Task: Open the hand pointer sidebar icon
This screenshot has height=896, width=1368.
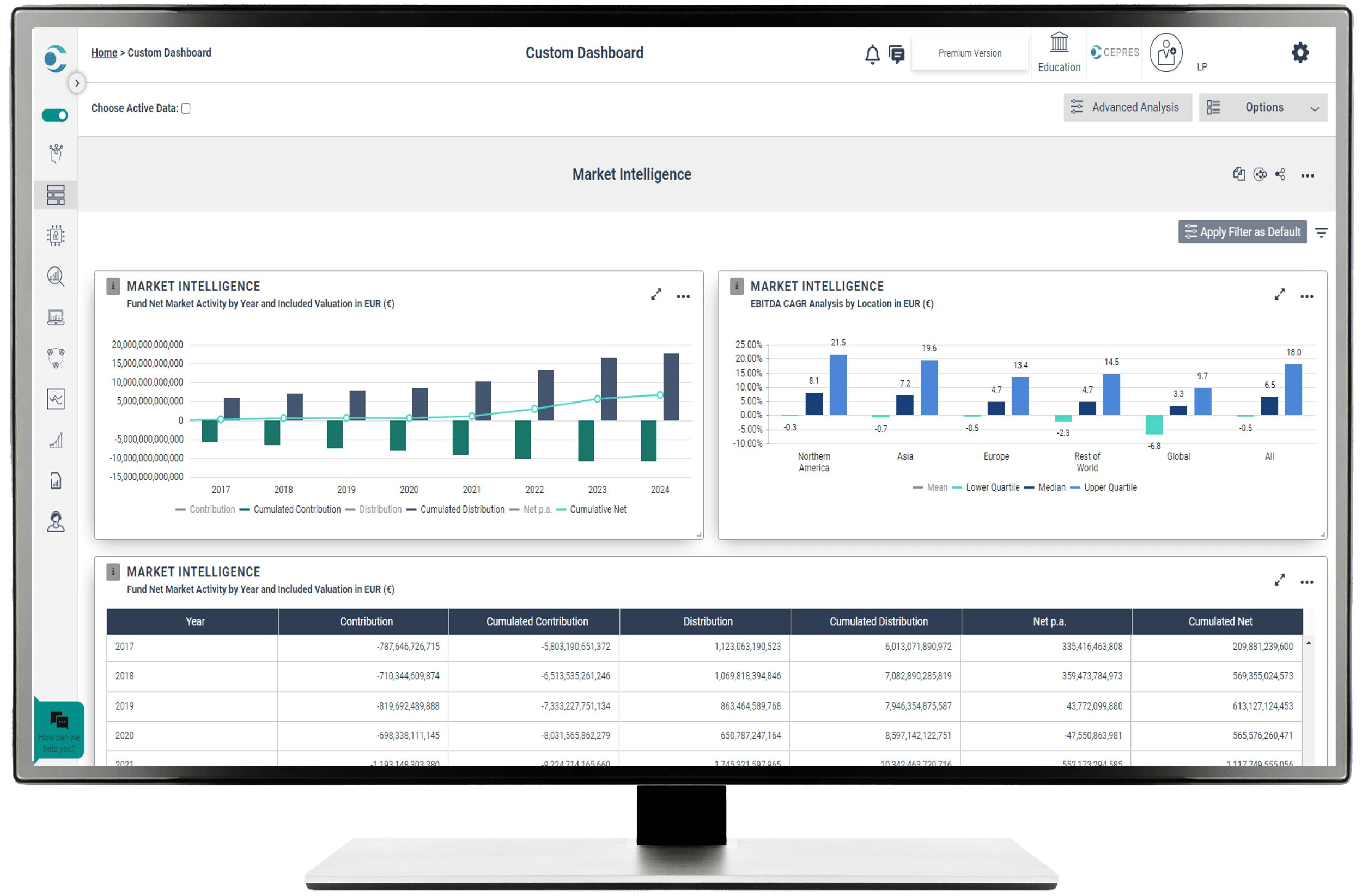Action: click(56, 154)
